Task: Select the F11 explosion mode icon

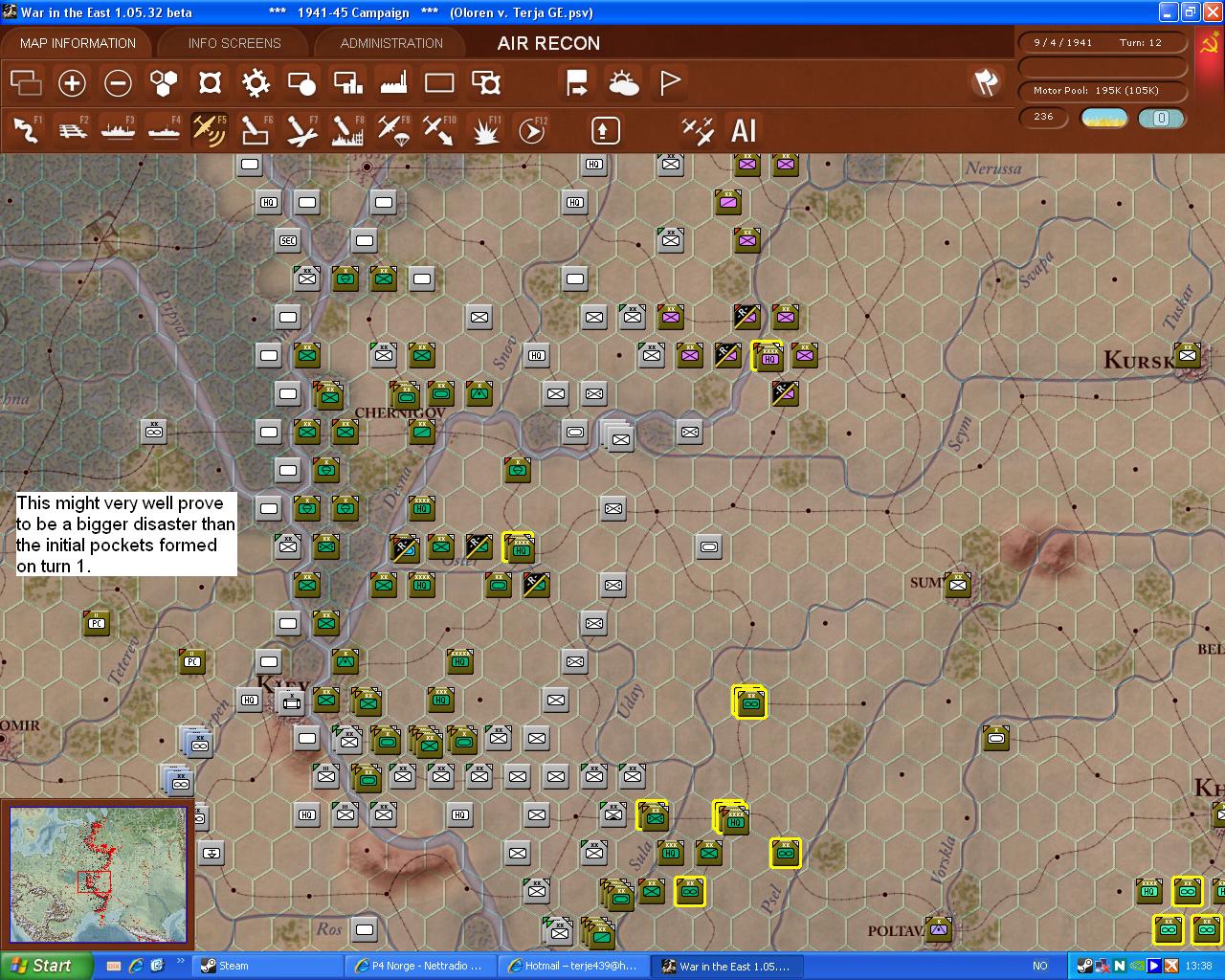Action: (x=486, y=129)
